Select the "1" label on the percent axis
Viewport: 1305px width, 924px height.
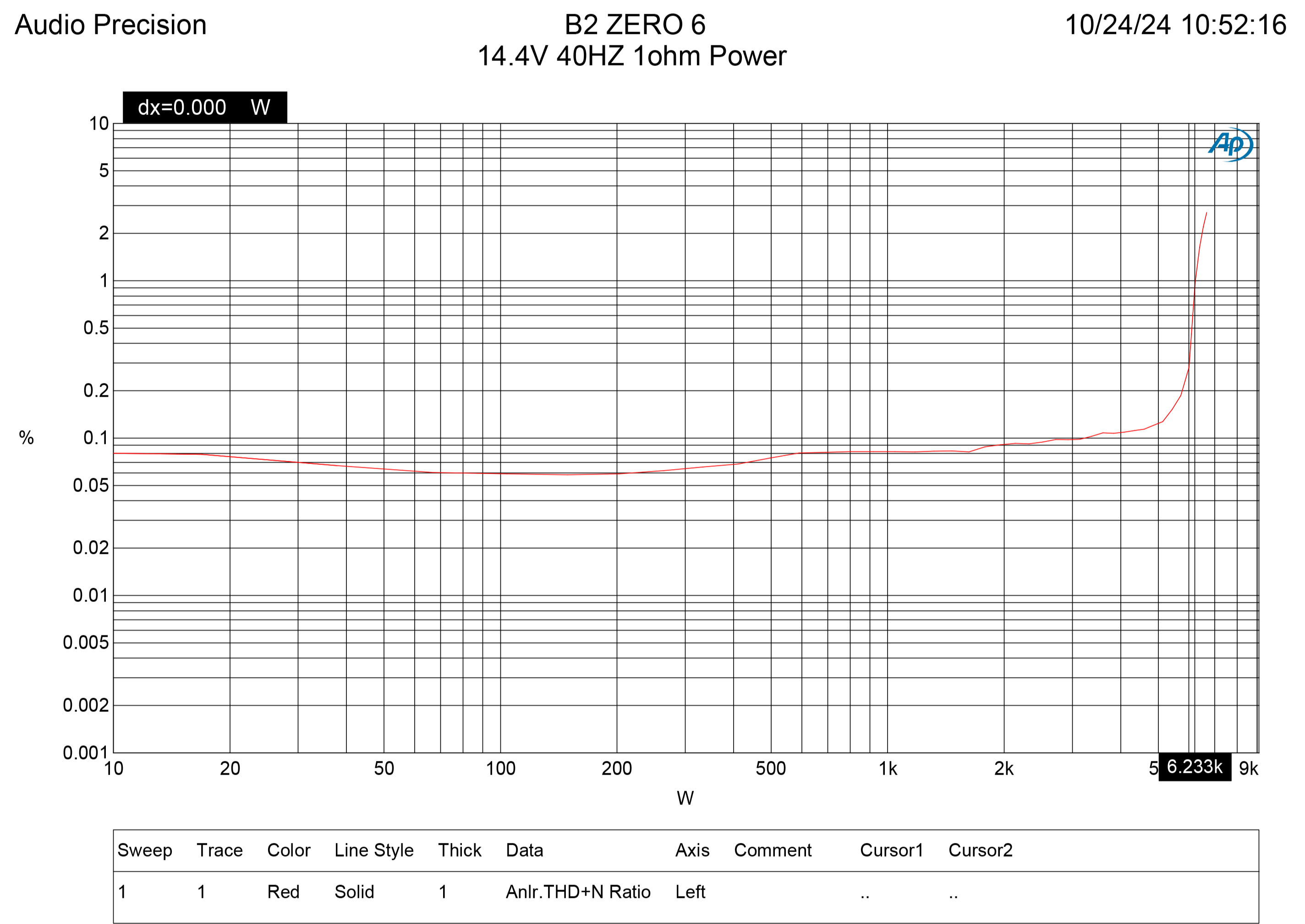point(104,281)
